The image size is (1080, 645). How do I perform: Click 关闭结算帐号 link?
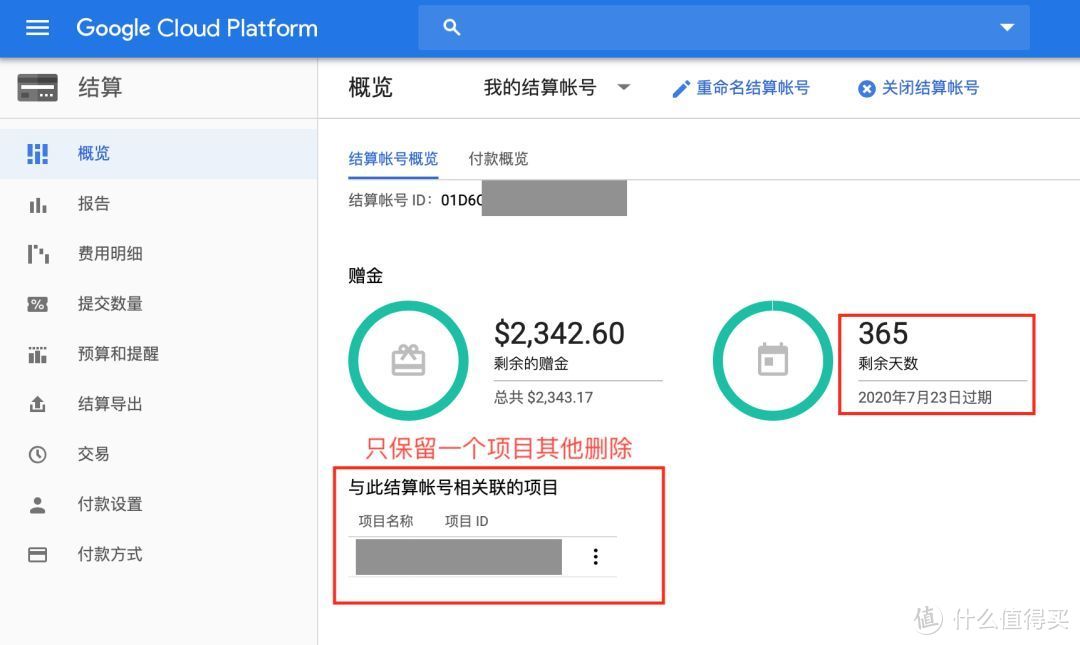coord(931,88)
